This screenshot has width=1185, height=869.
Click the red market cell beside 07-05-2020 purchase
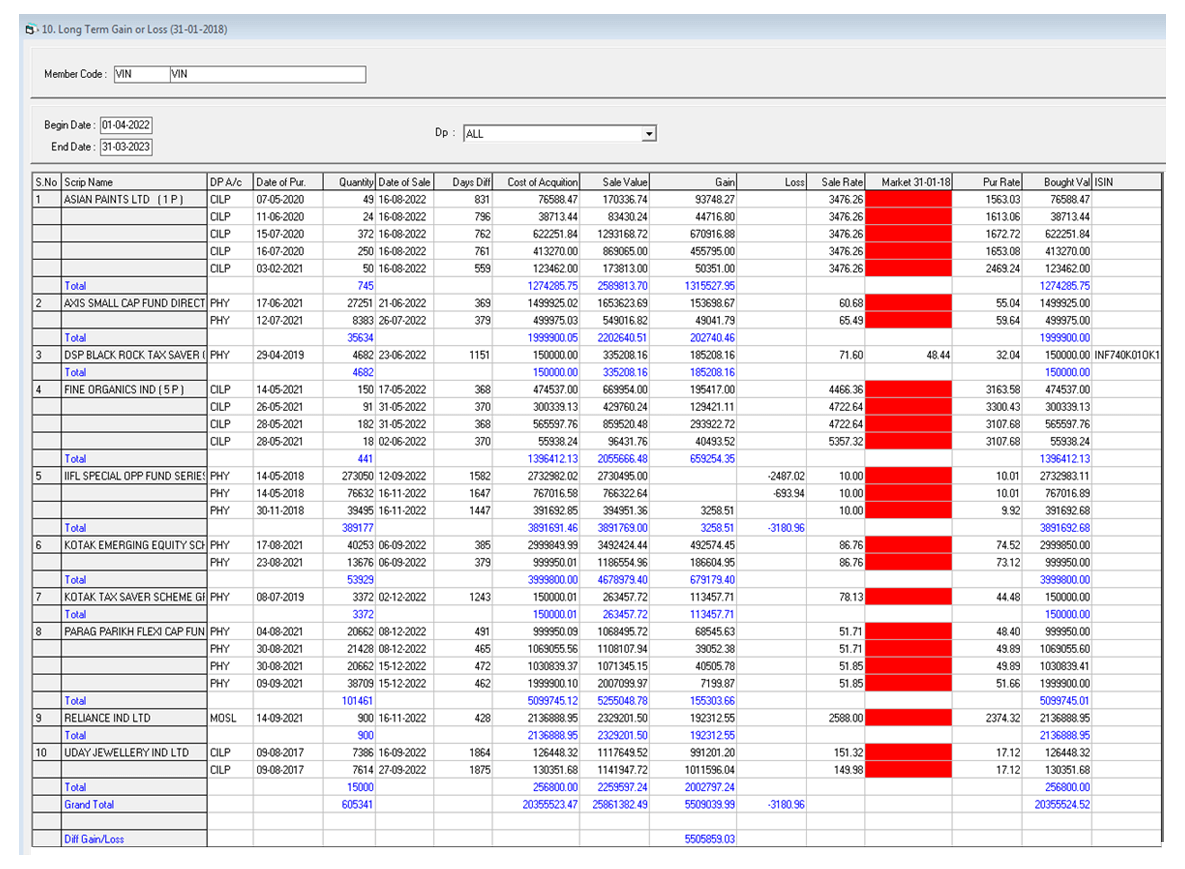point(908,199)
